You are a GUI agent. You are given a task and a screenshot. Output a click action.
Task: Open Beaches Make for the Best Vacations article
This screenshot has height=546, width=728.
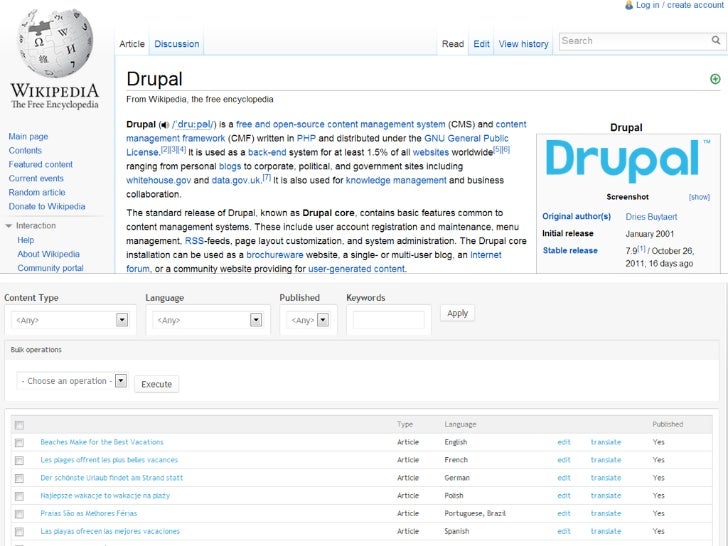coord(102,442)
